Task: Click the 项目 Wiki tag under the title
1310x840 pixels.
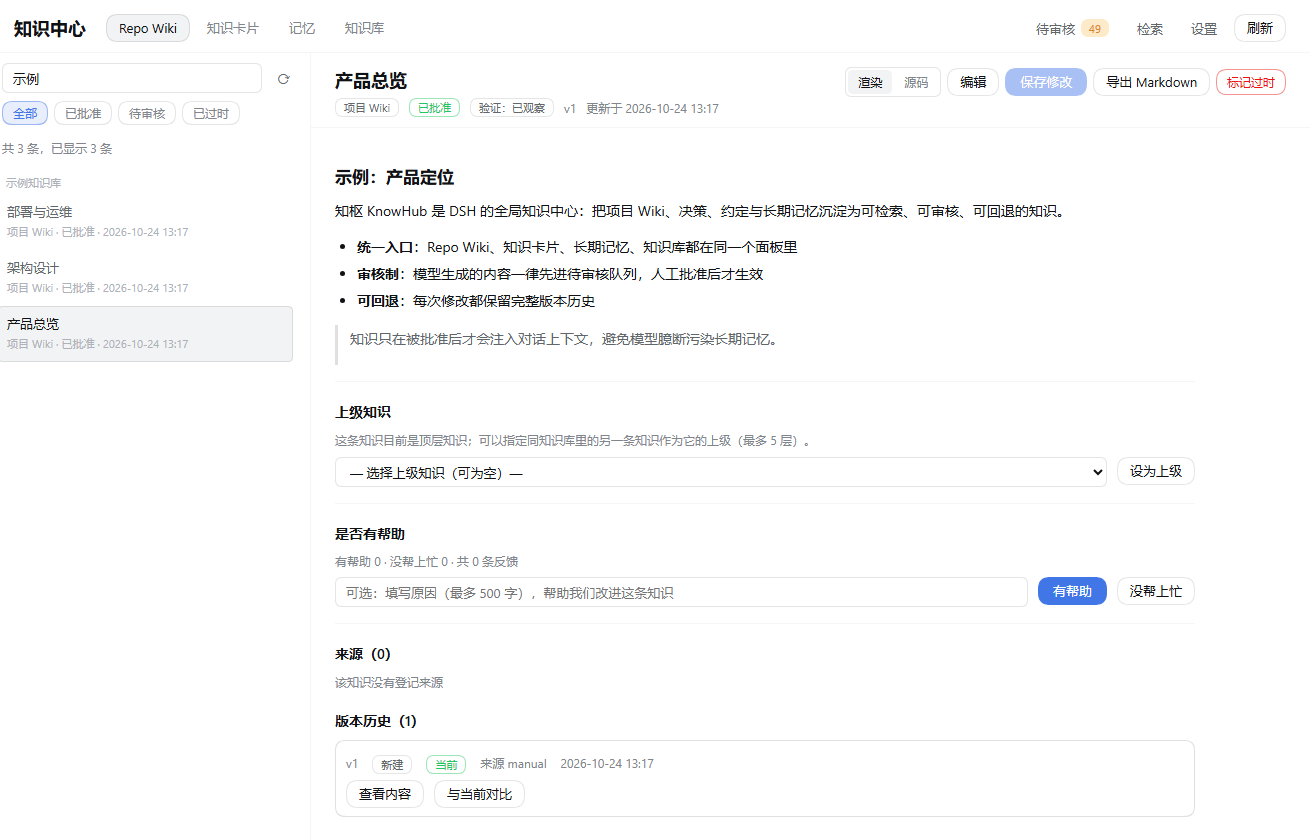Action: (x=367, y=108)
